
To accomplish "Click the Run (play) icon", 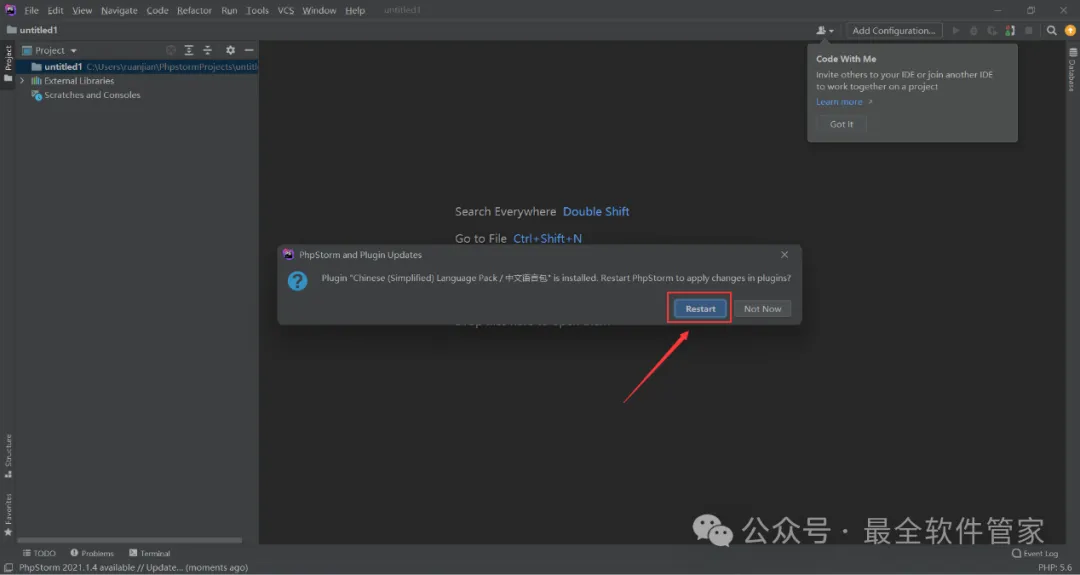I will [955, 30].
